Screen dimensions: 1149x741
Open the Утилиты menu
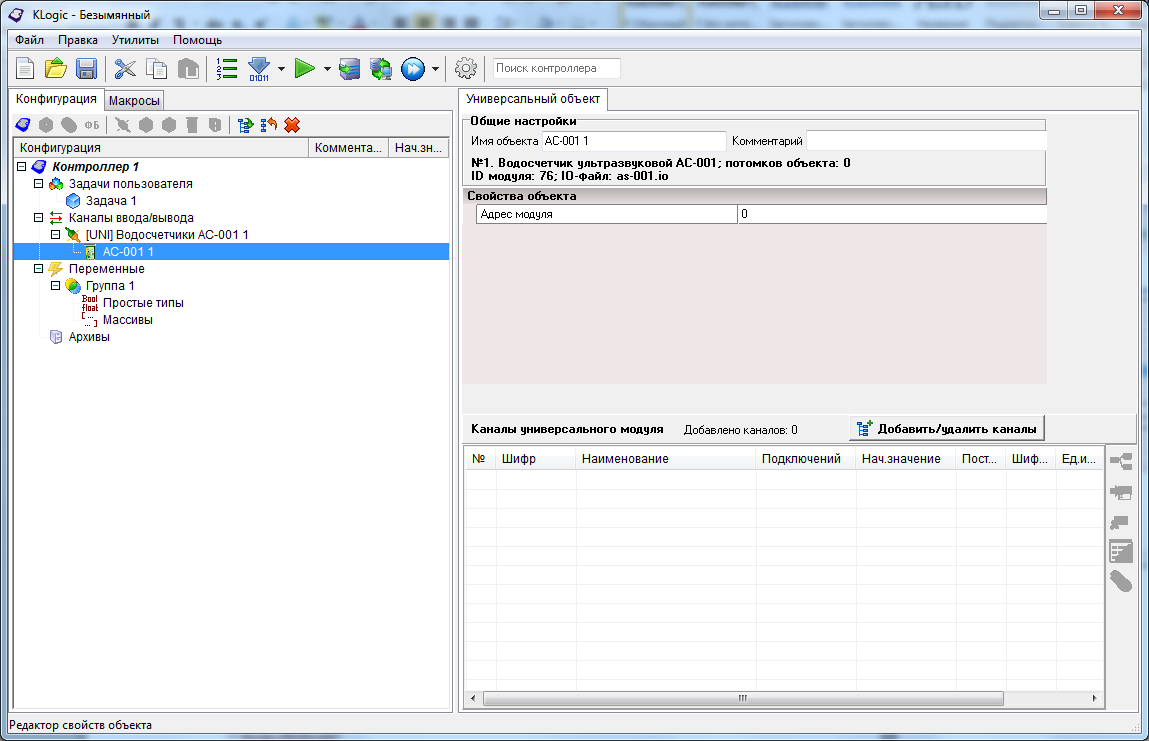pos(135,40)
